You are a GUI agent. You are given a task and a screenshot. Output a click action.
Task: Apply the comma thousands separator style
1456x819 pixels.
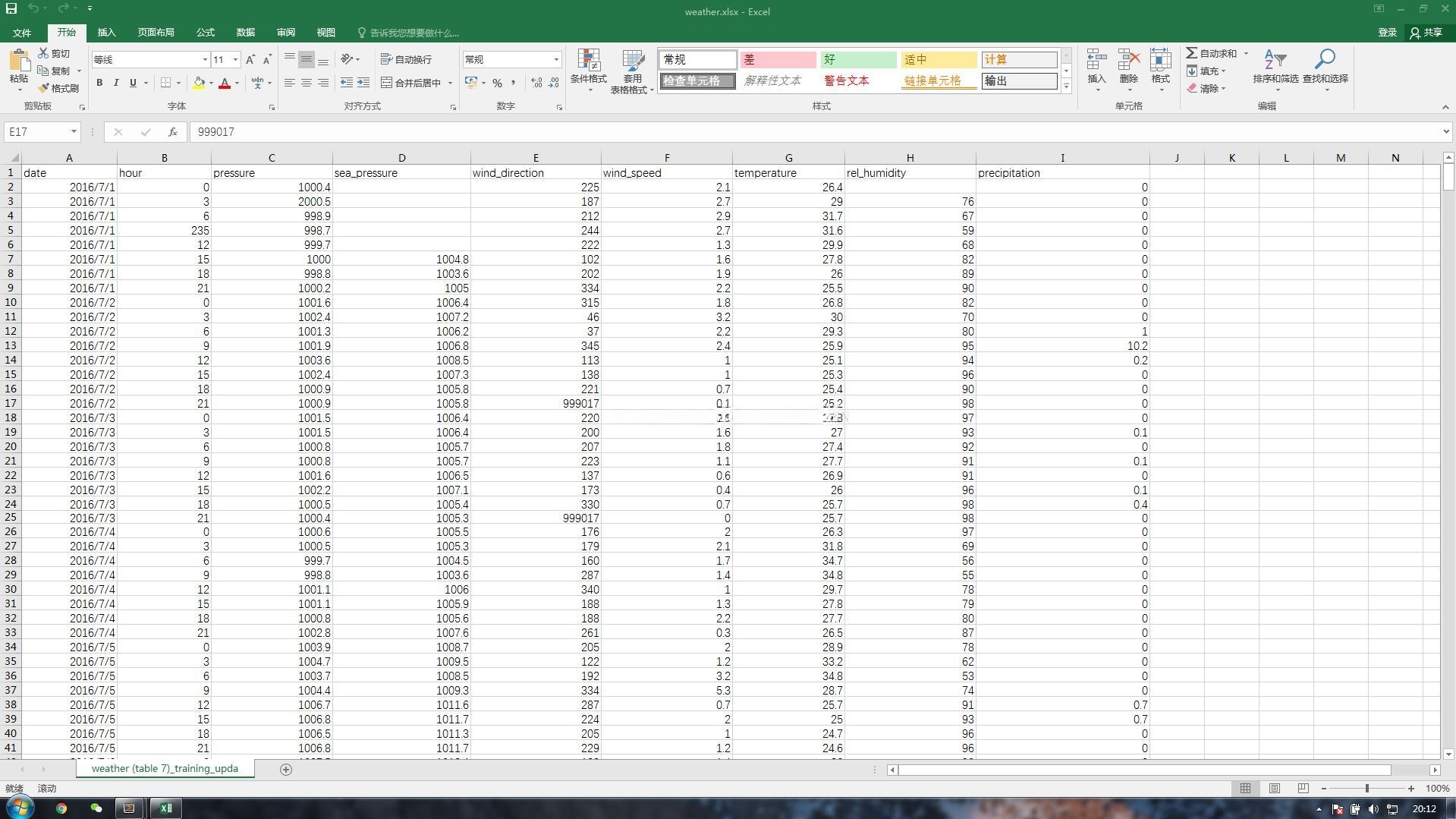tap(514, 83)
